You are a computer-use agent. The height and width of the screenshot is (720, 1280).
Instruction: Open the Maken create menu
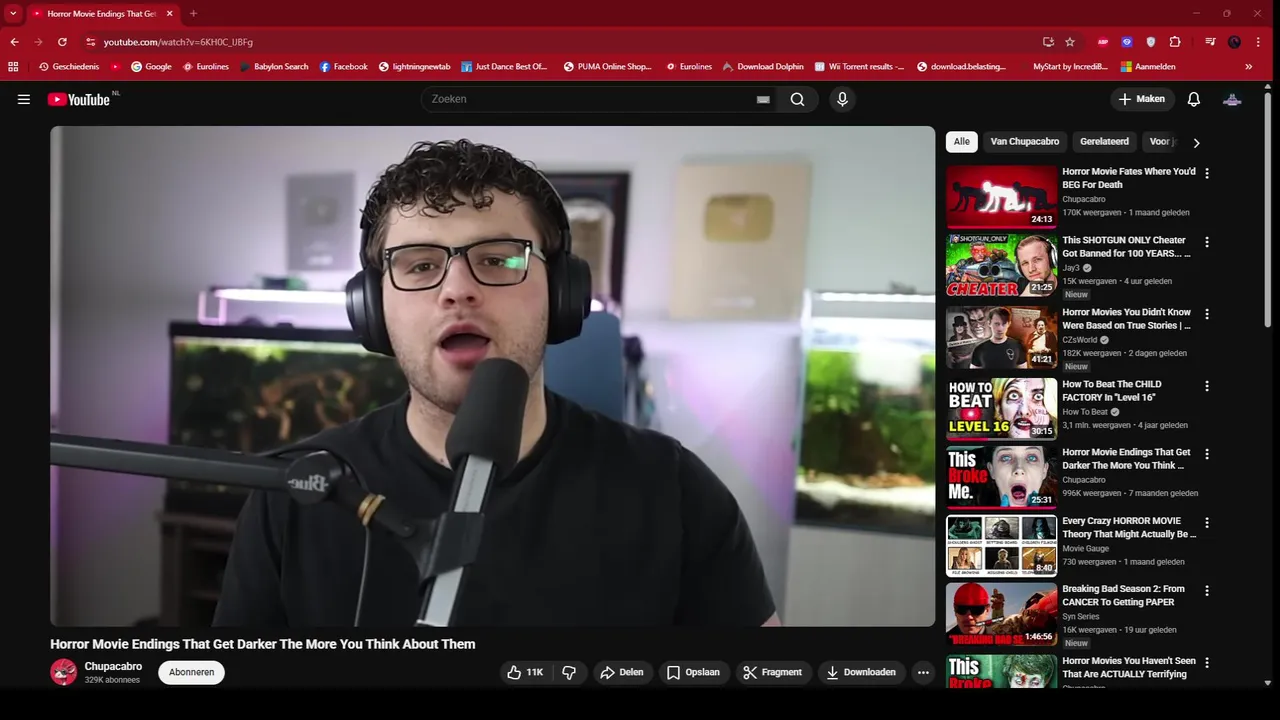1141,99
